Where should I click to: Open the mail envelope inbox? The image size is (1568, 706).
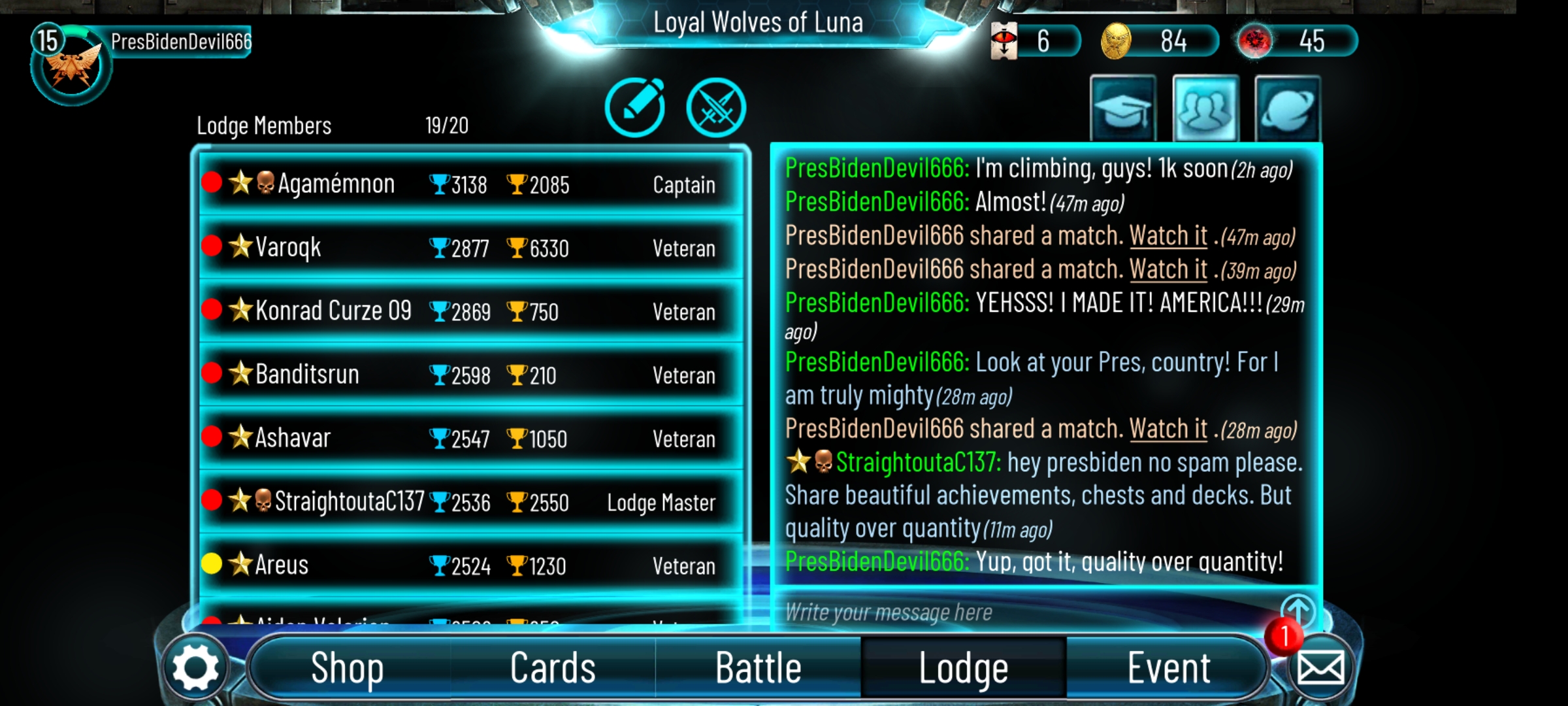coord(1321,667)
